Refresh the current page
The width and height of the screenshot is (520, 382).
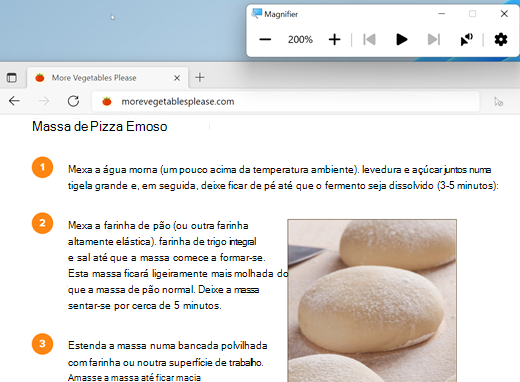point(73,101)
